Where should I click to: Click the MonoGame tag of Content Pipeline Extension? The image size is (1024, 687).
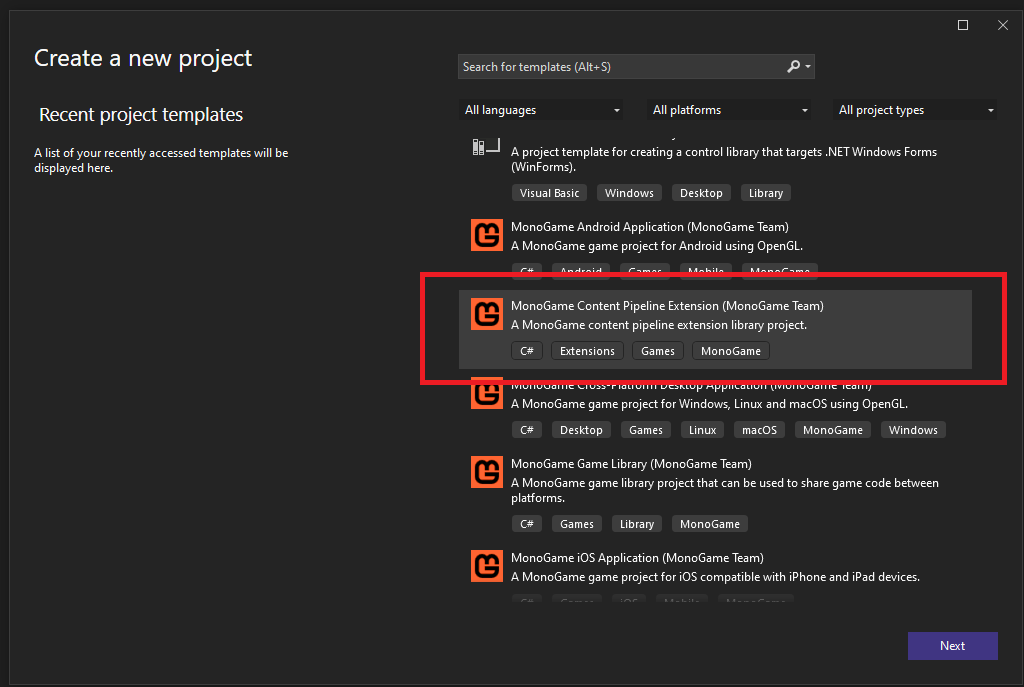coord(731,351)
